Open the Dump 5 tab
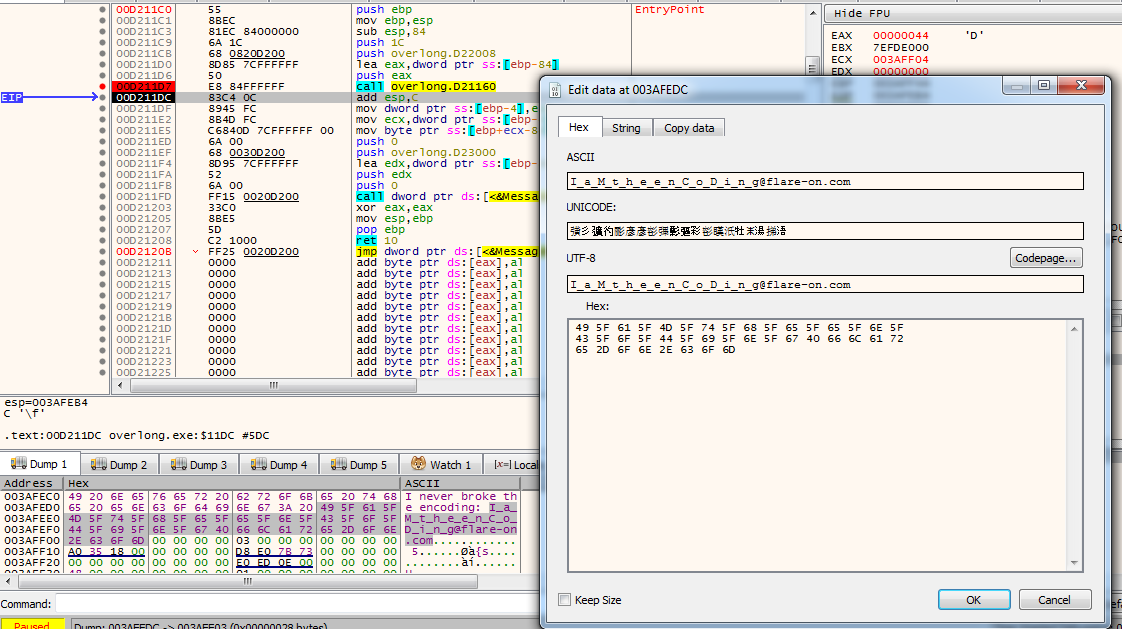 (x=359, y=464)
